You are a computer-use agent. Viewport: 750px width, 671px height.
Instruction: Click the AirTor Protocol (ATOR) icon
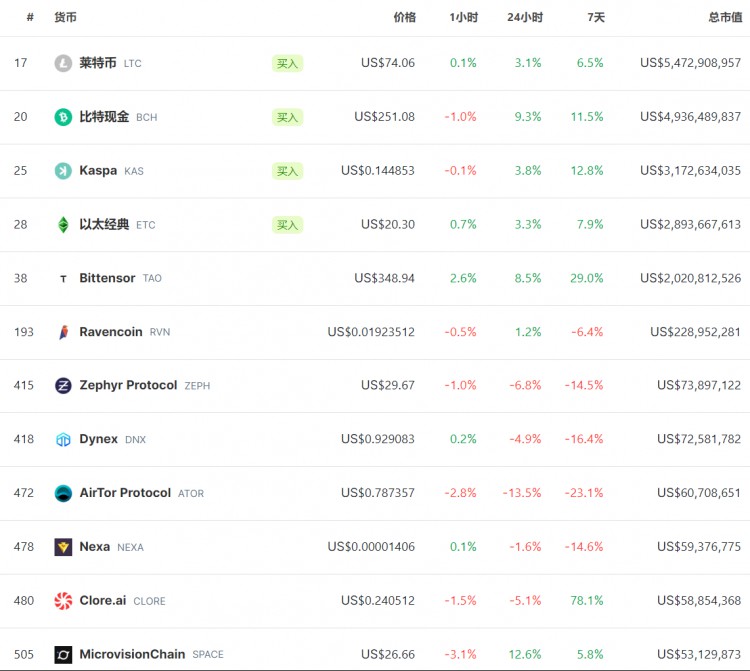pyautogui.click(x=63, y=493)
